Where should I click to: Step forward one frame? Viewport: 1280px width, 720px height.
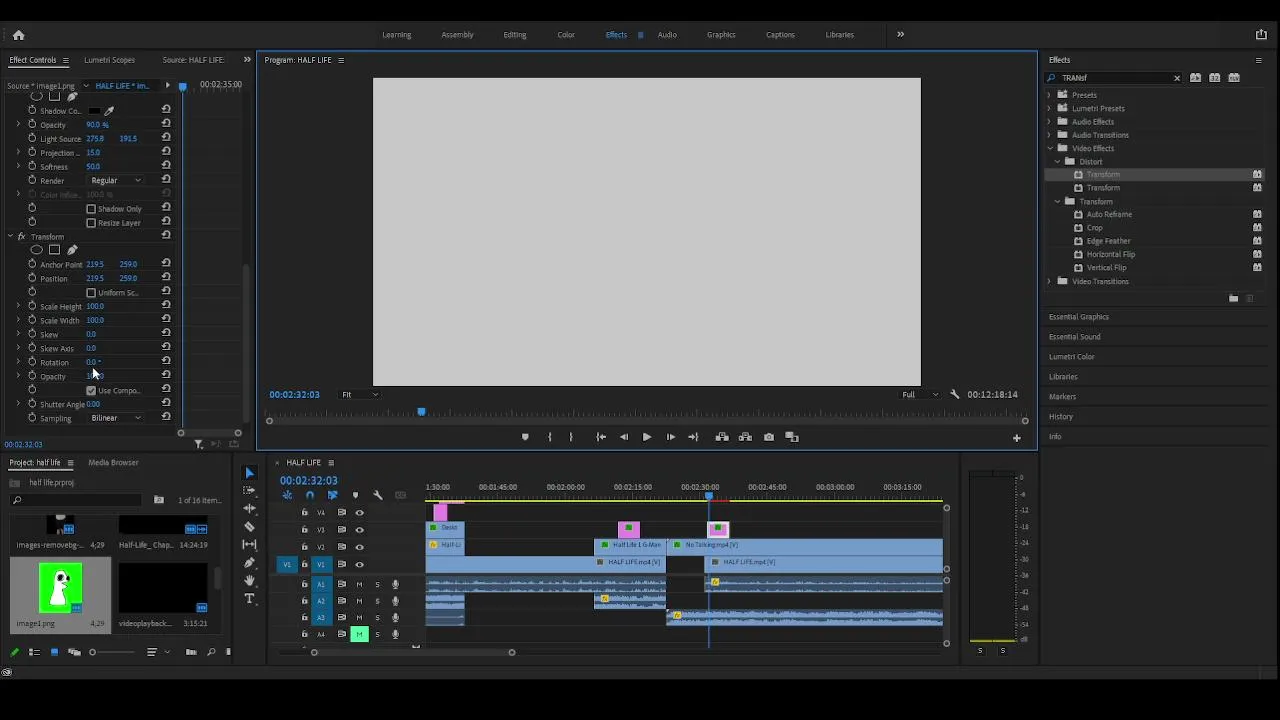pos(670,437)
